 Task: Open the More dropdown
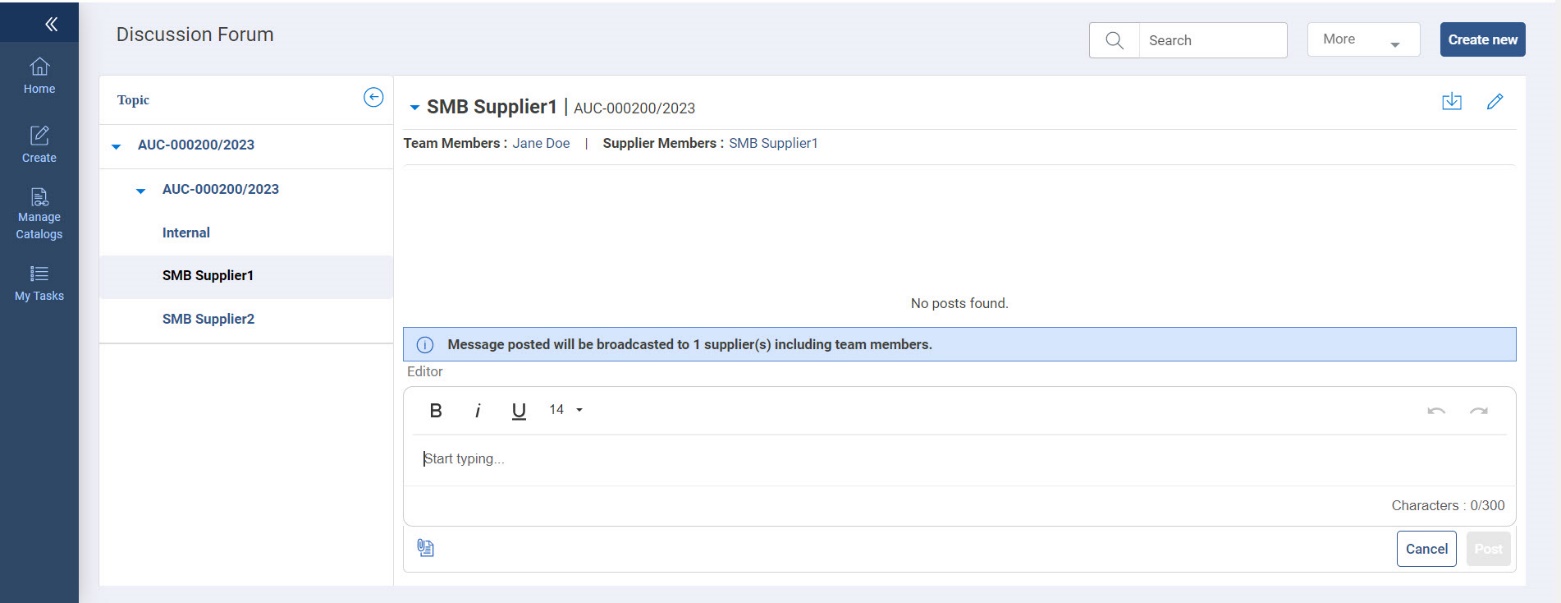coord(1363,40)
